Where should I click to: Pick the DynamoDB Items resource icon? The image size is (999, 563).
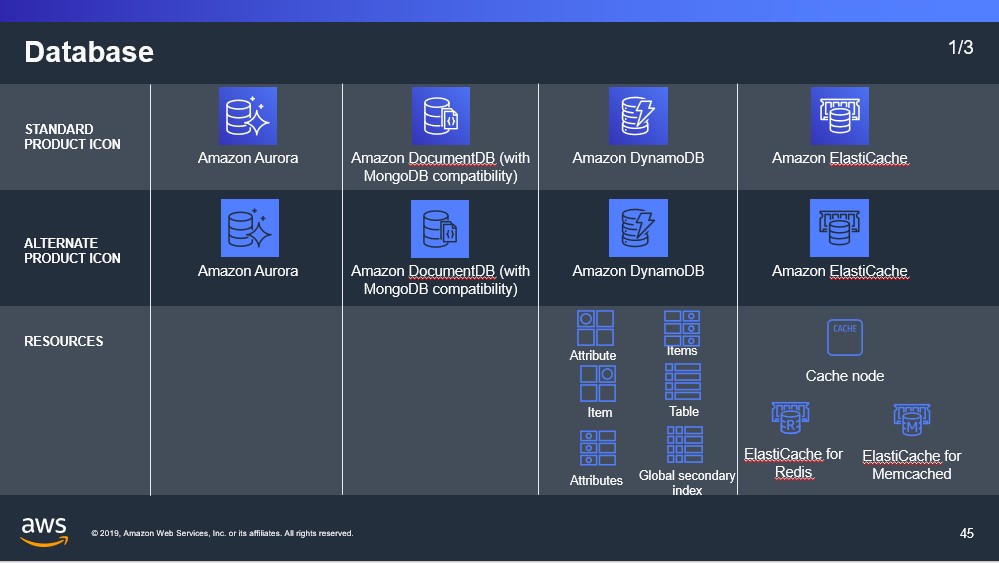point(682,328)
